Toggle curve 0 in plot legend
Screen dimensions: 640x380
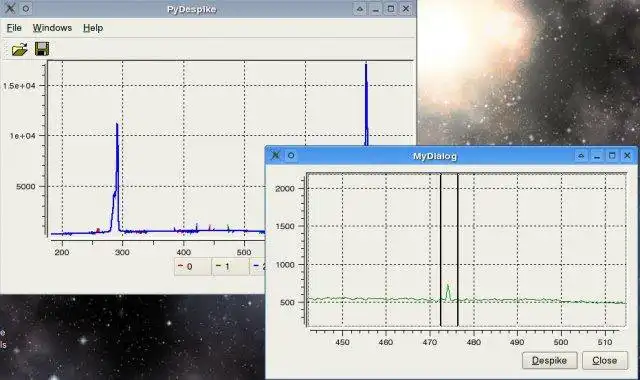click(x=193, y=267)
